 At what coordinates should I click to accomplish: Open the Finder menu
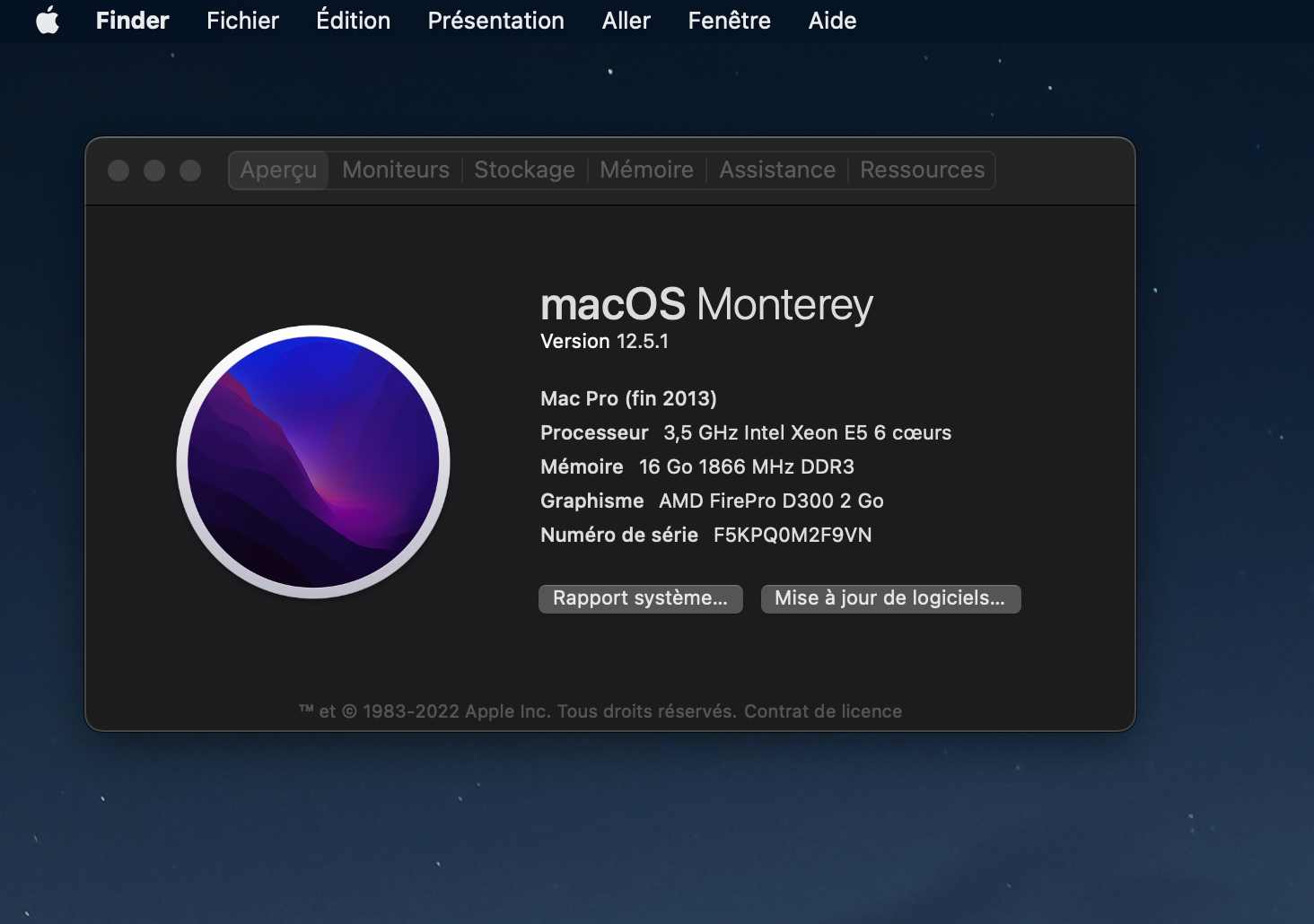(x=132, y=20)
